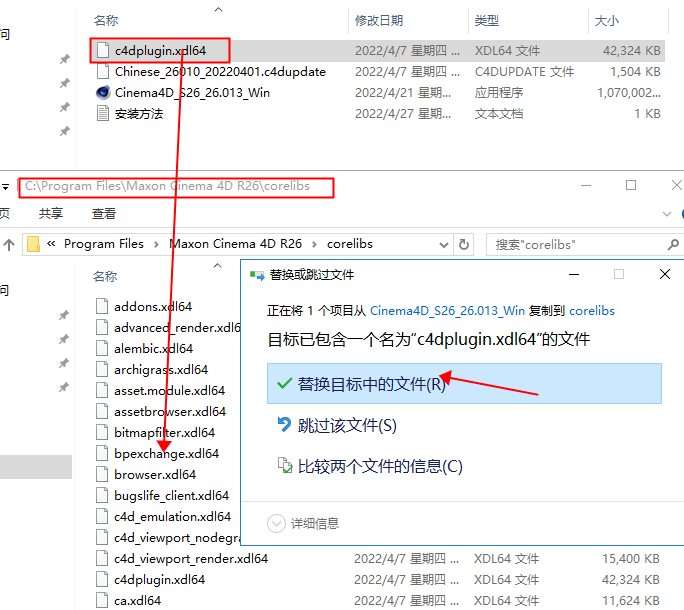684x610 pixels.
Task: Close the 替换或跳过文件 dialog
Action: 665,274
